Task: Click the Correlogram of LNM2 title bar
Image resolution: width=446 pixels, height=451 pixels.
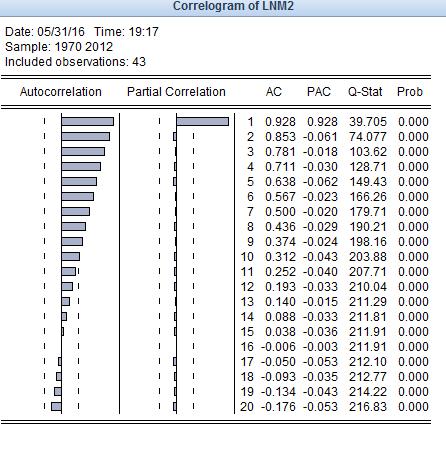Action: pos(223,7)
